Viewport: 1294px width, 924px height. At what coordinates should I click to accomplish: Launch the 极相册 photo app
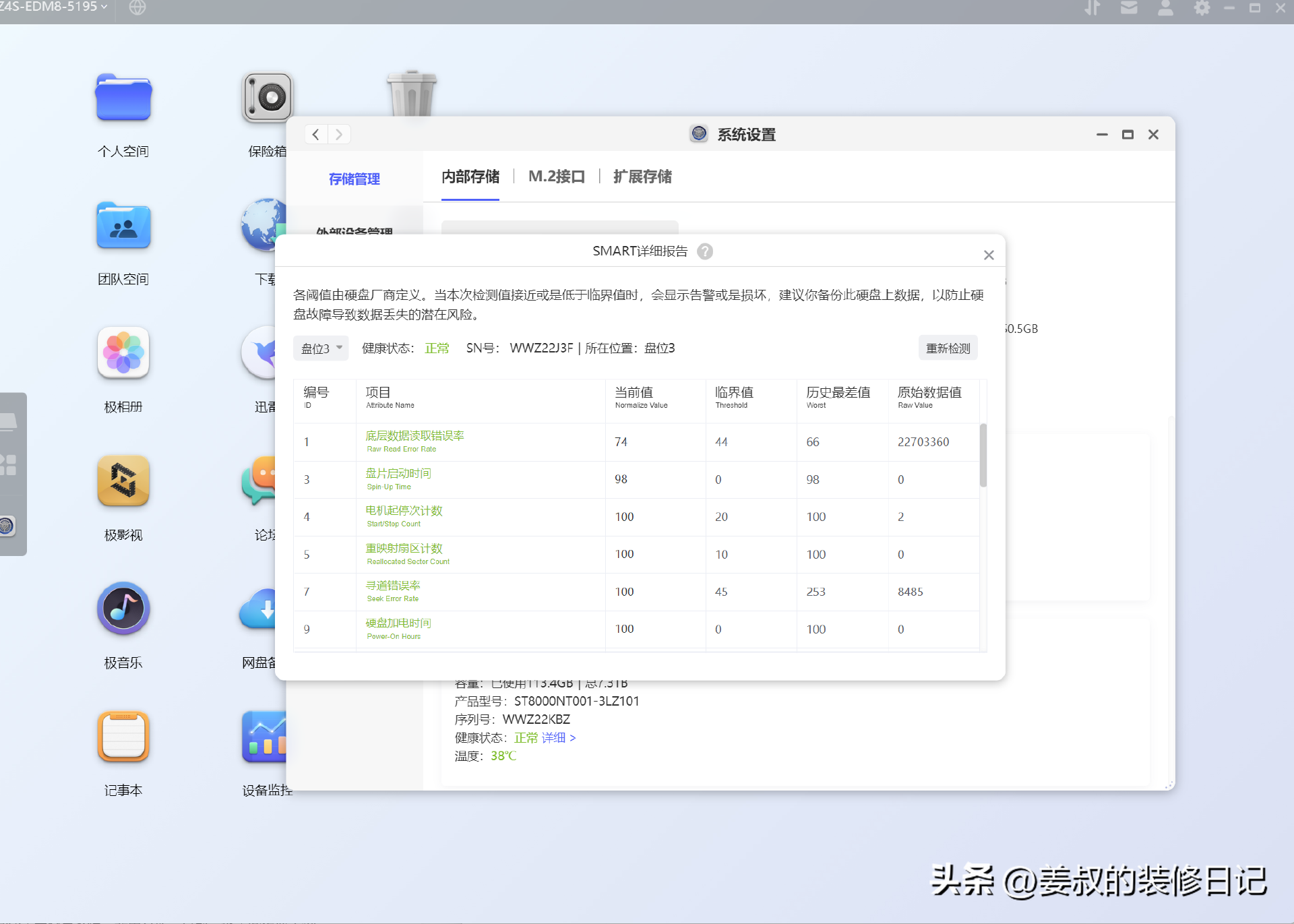coord(123,353)
